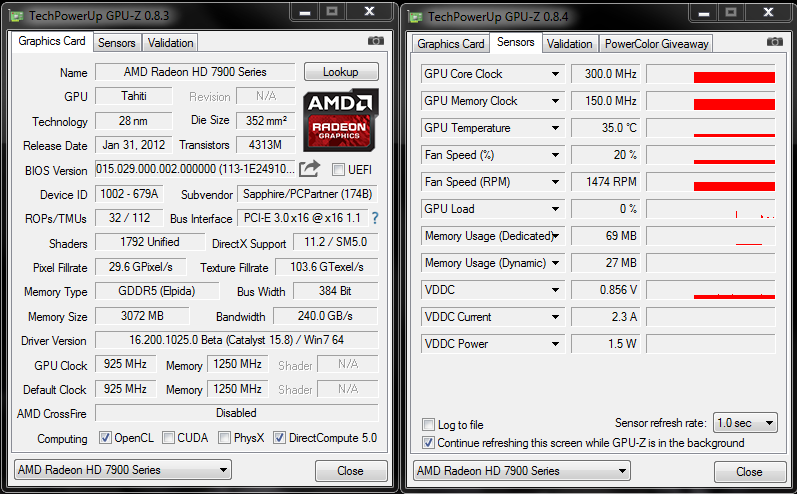Uncheck Continue refreshing in background option
The image size is (797, 494).
[428, 443]
